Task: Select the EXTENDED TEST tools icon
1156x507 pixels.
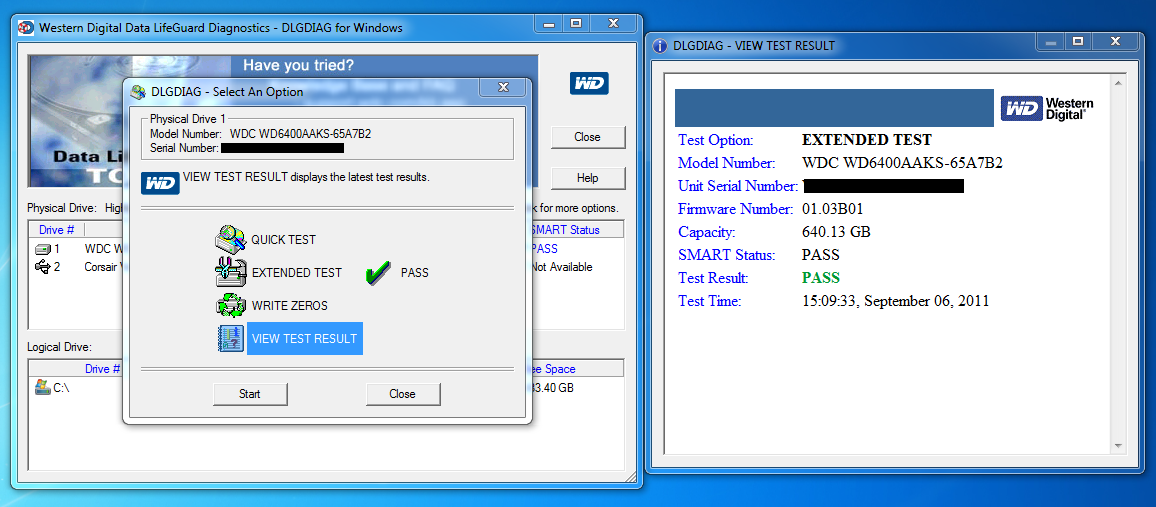Action: pos(230,272)
